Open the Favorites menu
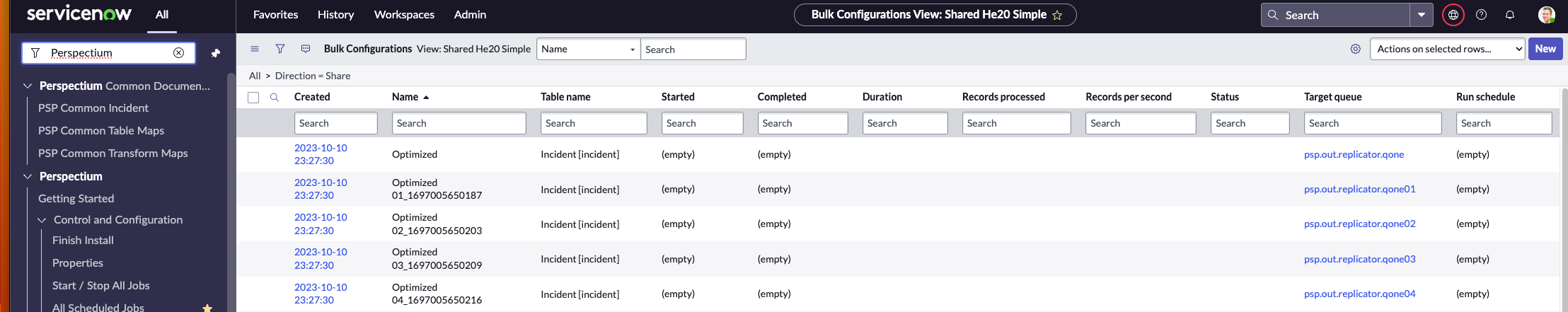 275,14
